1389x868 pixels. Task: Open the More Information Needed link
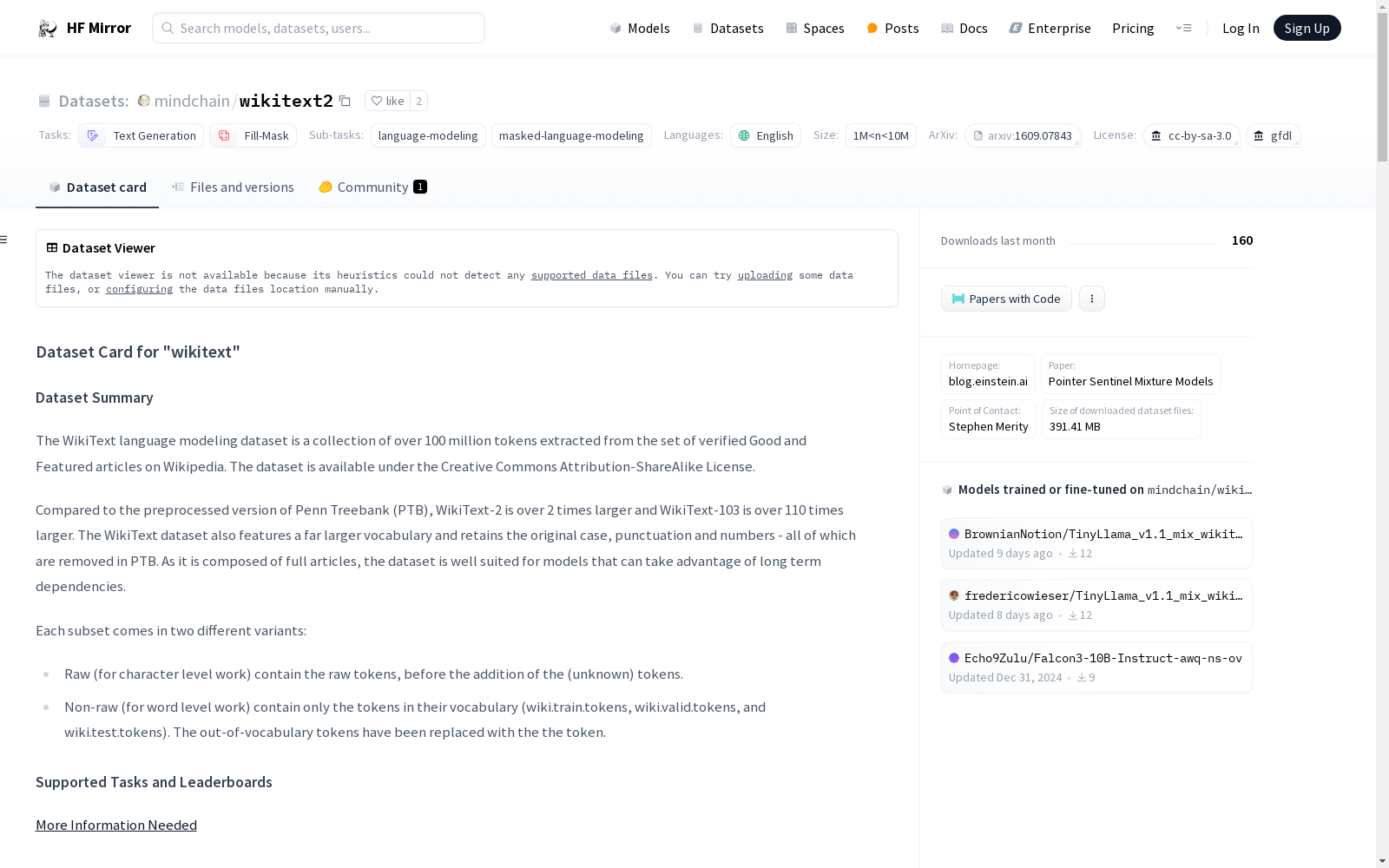point(116,825)
